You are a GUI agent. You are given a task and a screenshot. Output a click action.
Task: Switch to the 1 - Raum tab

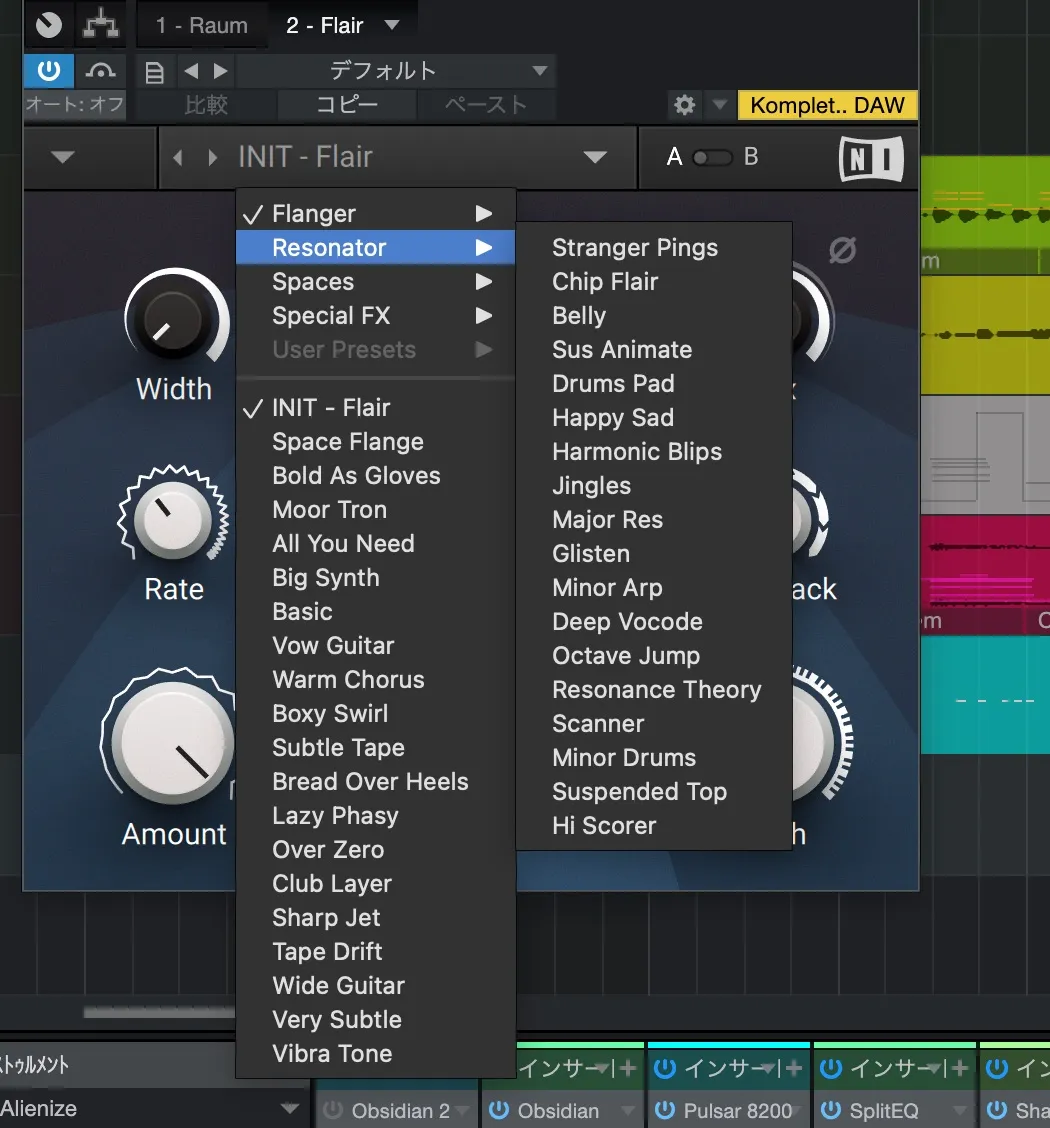point(201,25)
